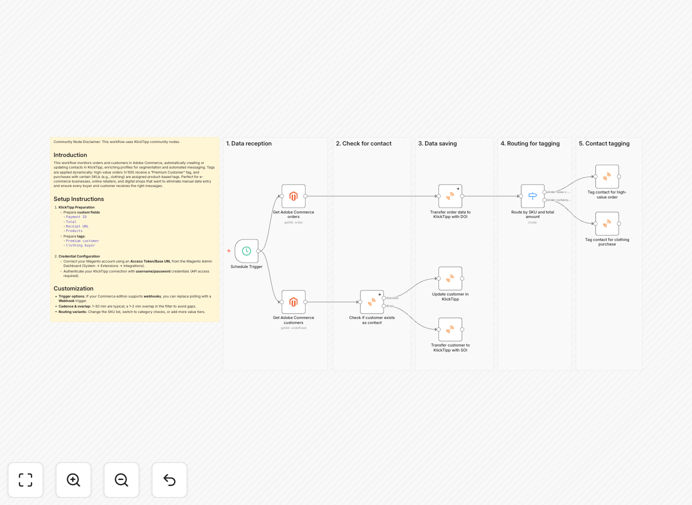Click the Get Adobe Commerce customers output connector
This screenshot has width=692, height=505.
(306, 302)
